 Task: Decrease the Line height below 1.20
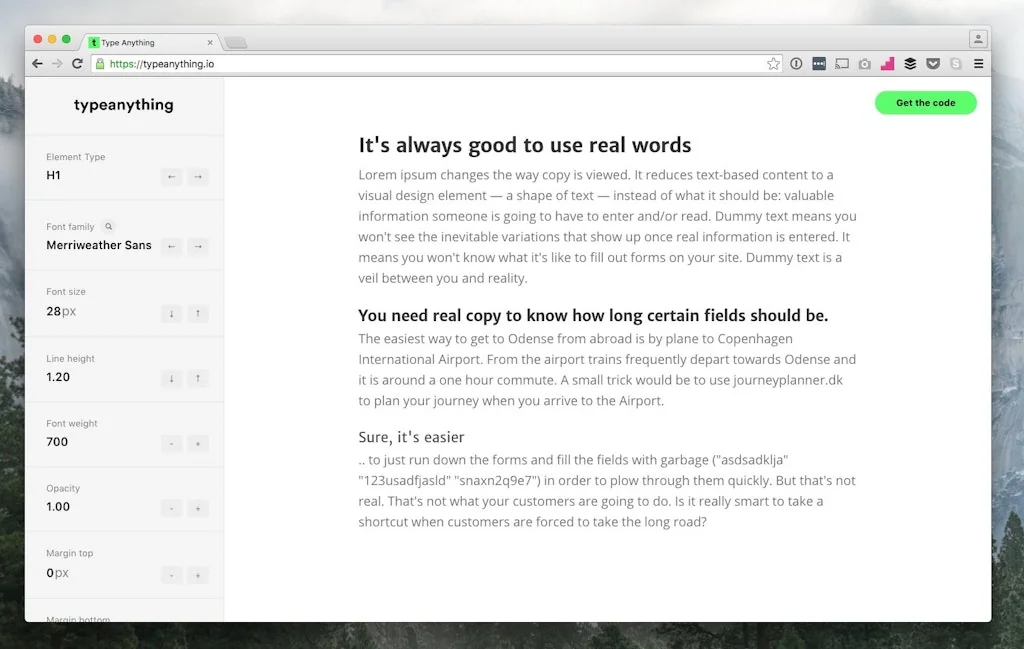(171, 379)
